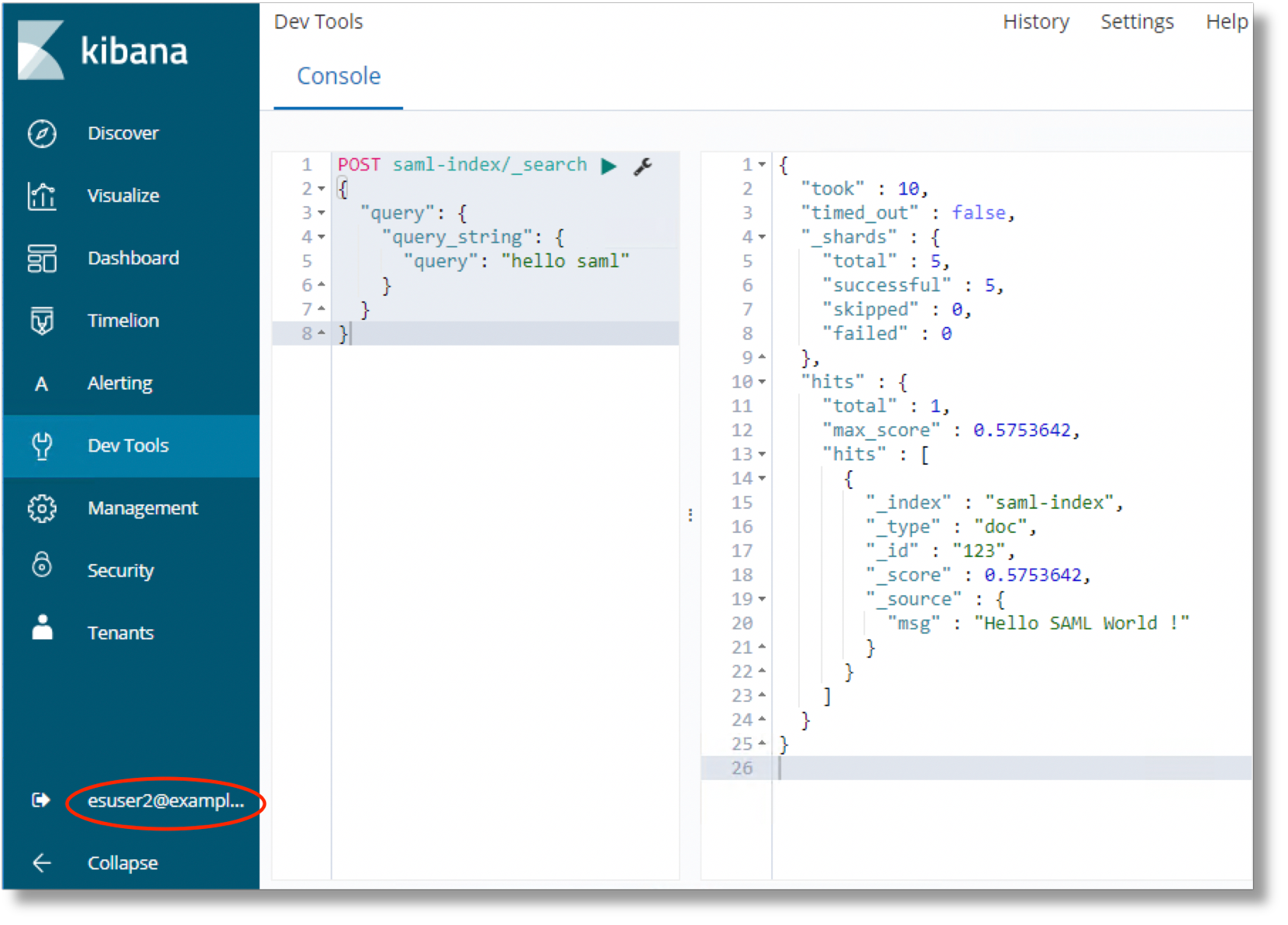Screen dimensions: 1288x925
Task: Select the Timelion icon
Action: click(41, 320)
